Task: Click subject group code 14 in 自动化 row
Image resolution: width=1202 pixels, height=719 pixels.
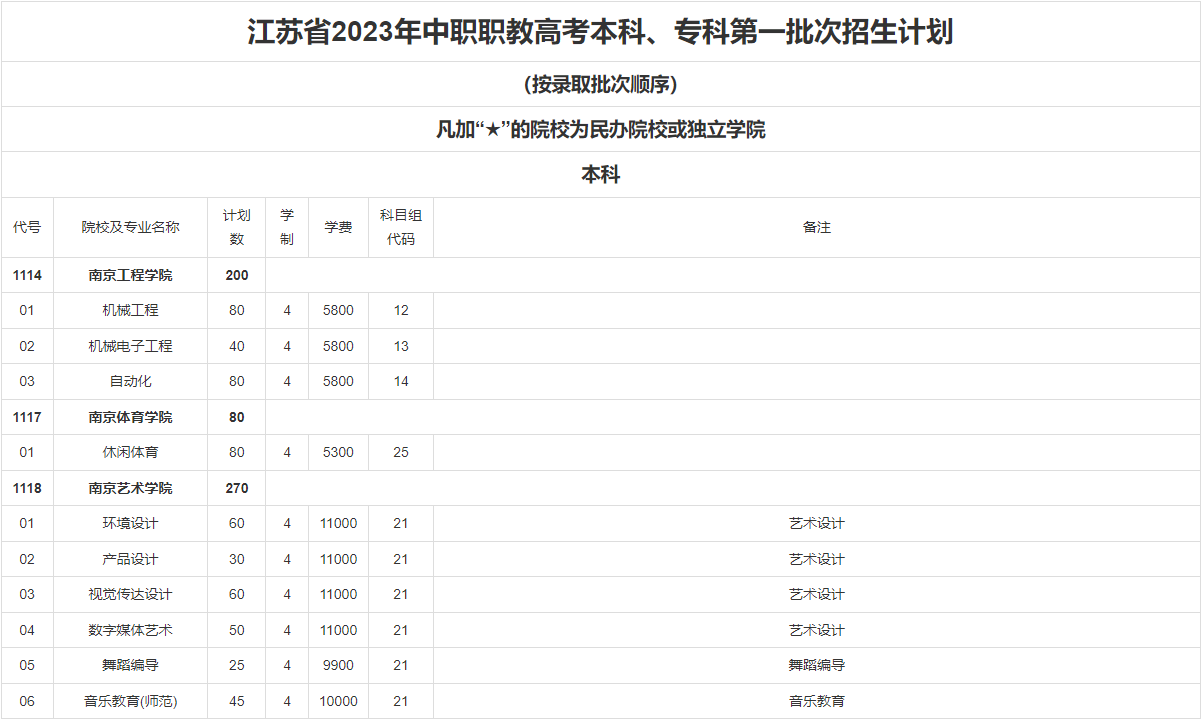Action: [401, 381]
